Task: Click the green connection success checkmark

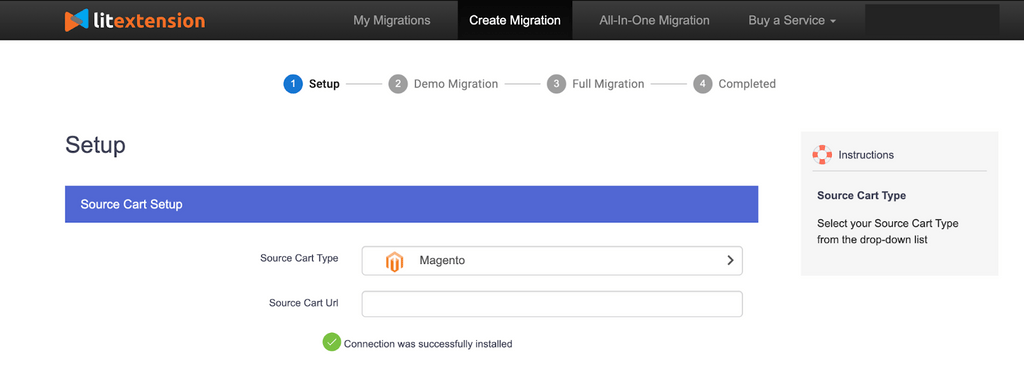Action: (x=332, y=342)
